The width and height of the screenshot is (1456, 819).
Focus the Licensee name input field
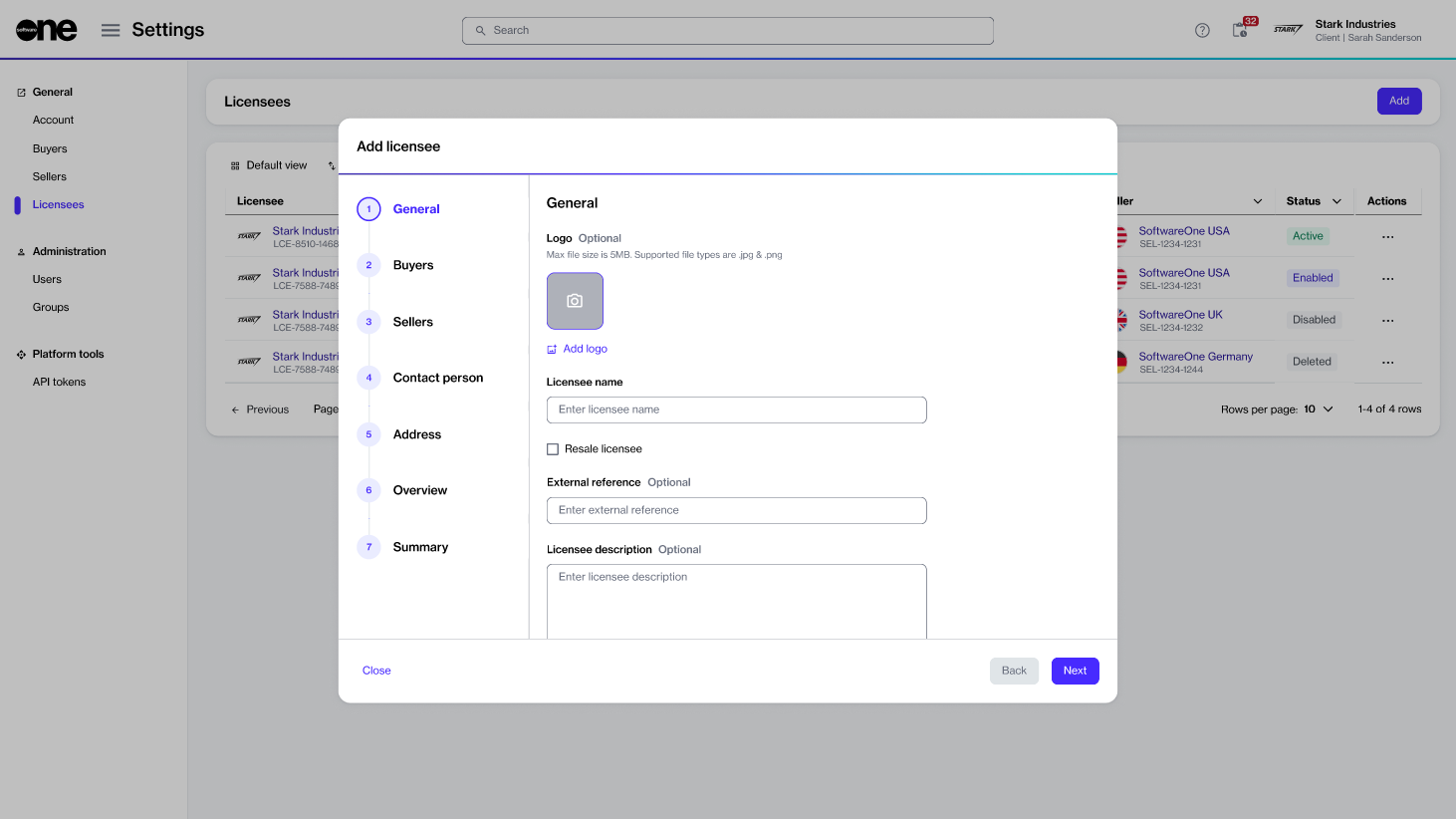tap(736, 409)
